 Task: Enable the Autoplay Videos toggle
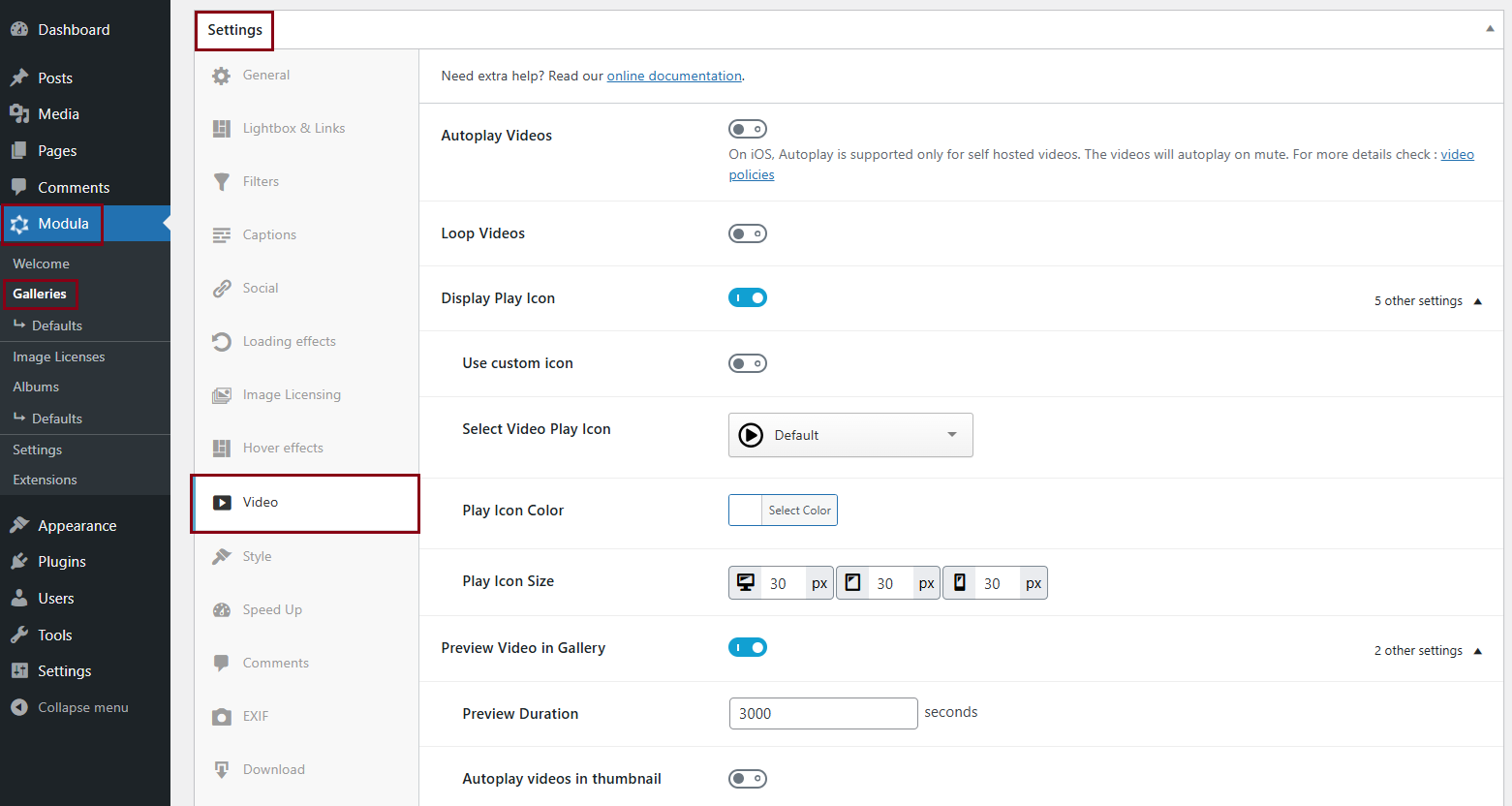[x=747, y=129]
